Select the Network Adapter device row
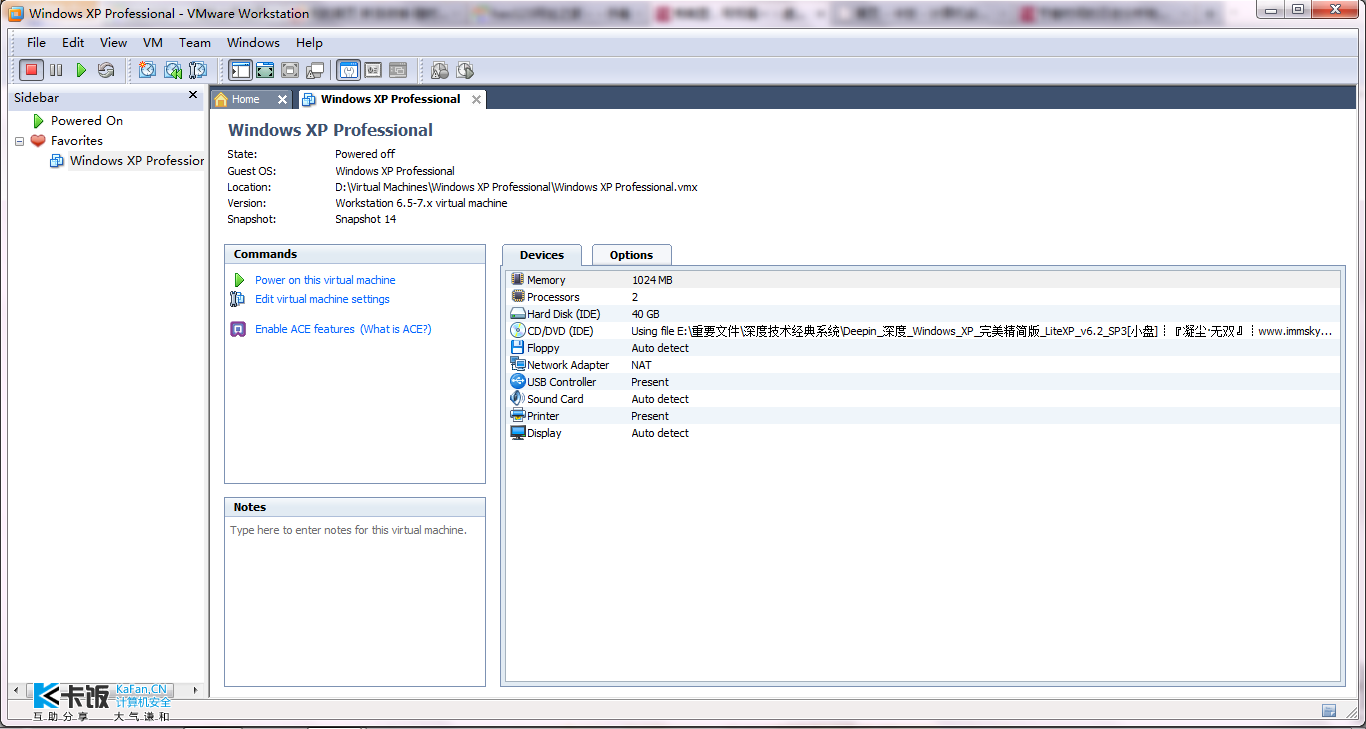Screen dimensions: 1366x729 [x=924, y=365]
